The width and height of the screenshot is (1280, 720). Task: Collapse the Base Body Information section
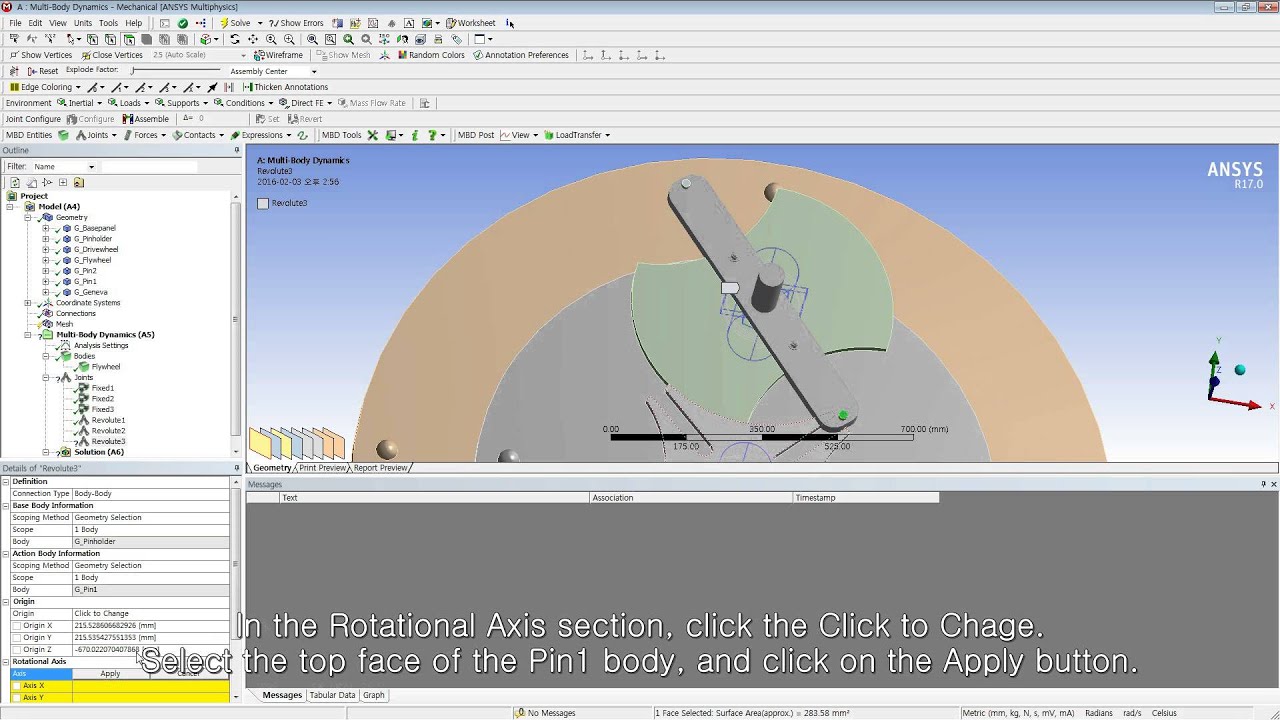[5, 506]
